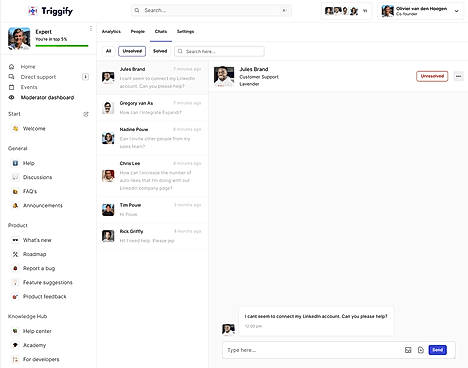The image size is (468, 368).
Task: Filter chats by All
Action: 108,51
